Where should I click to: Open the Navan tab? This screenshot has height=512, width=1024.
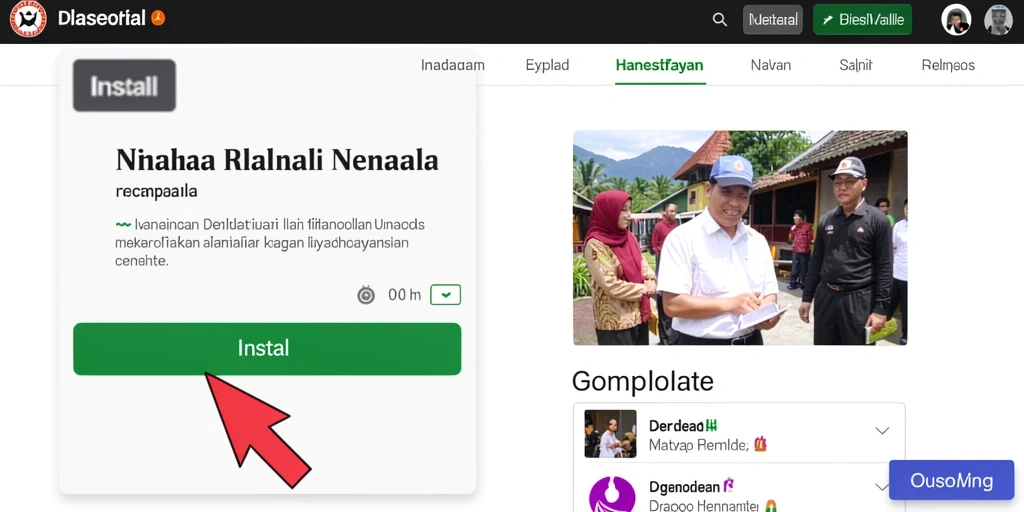[771, 65]
